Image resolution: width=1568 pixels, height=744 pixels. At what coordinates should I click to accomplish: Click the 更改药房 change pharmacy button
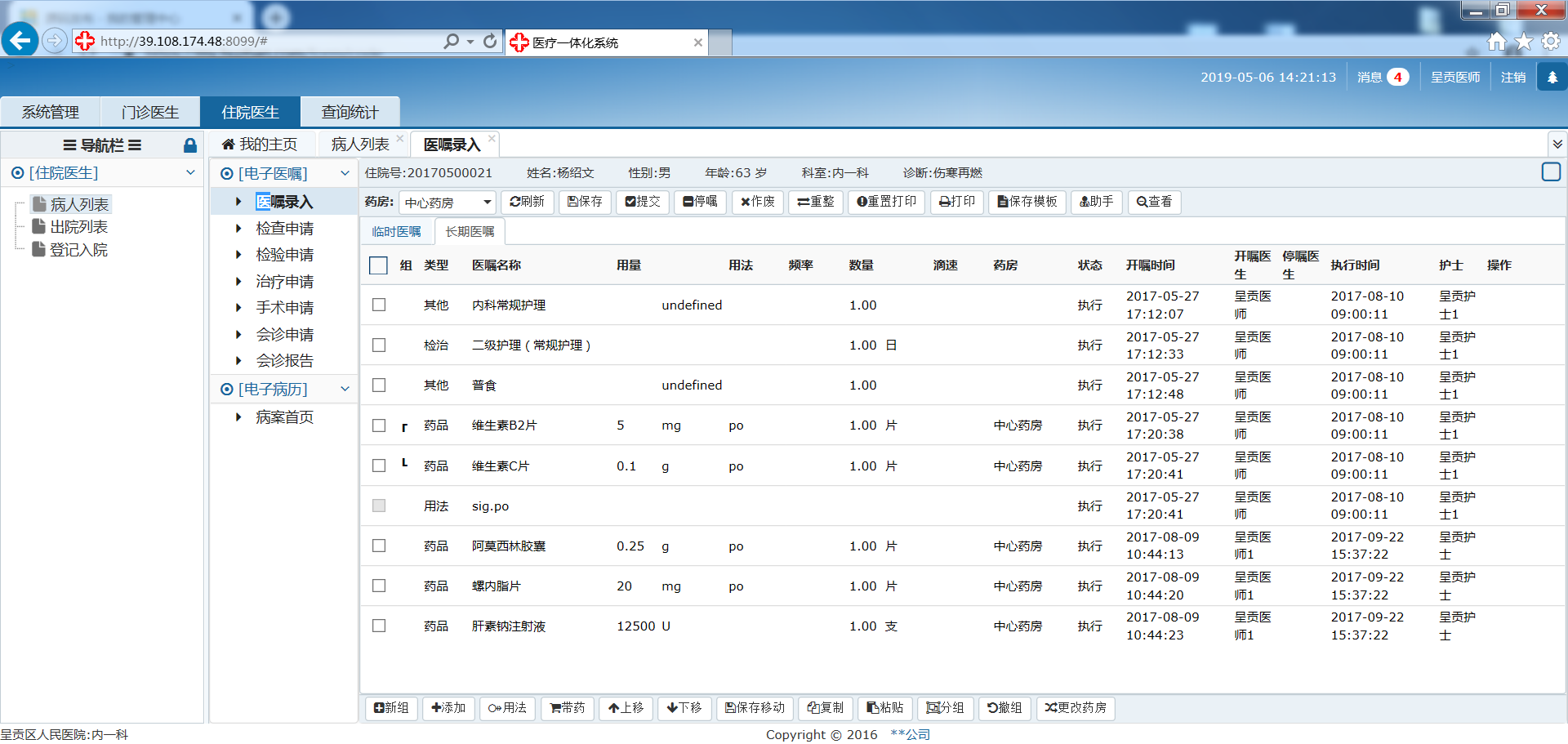pyautogui.click(x=1076, y=708)
